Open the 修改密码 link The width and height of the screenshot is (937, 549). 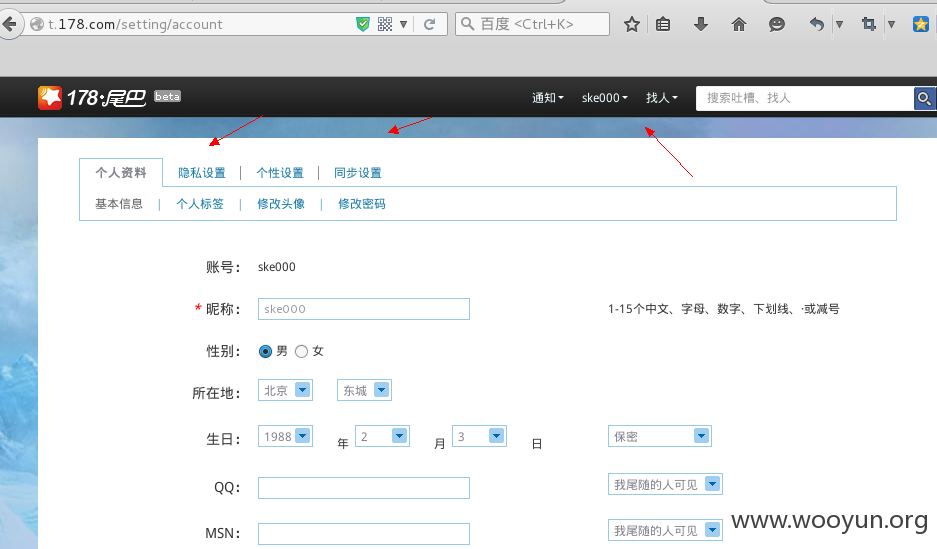pyautogui.click(x=362, y=204)
